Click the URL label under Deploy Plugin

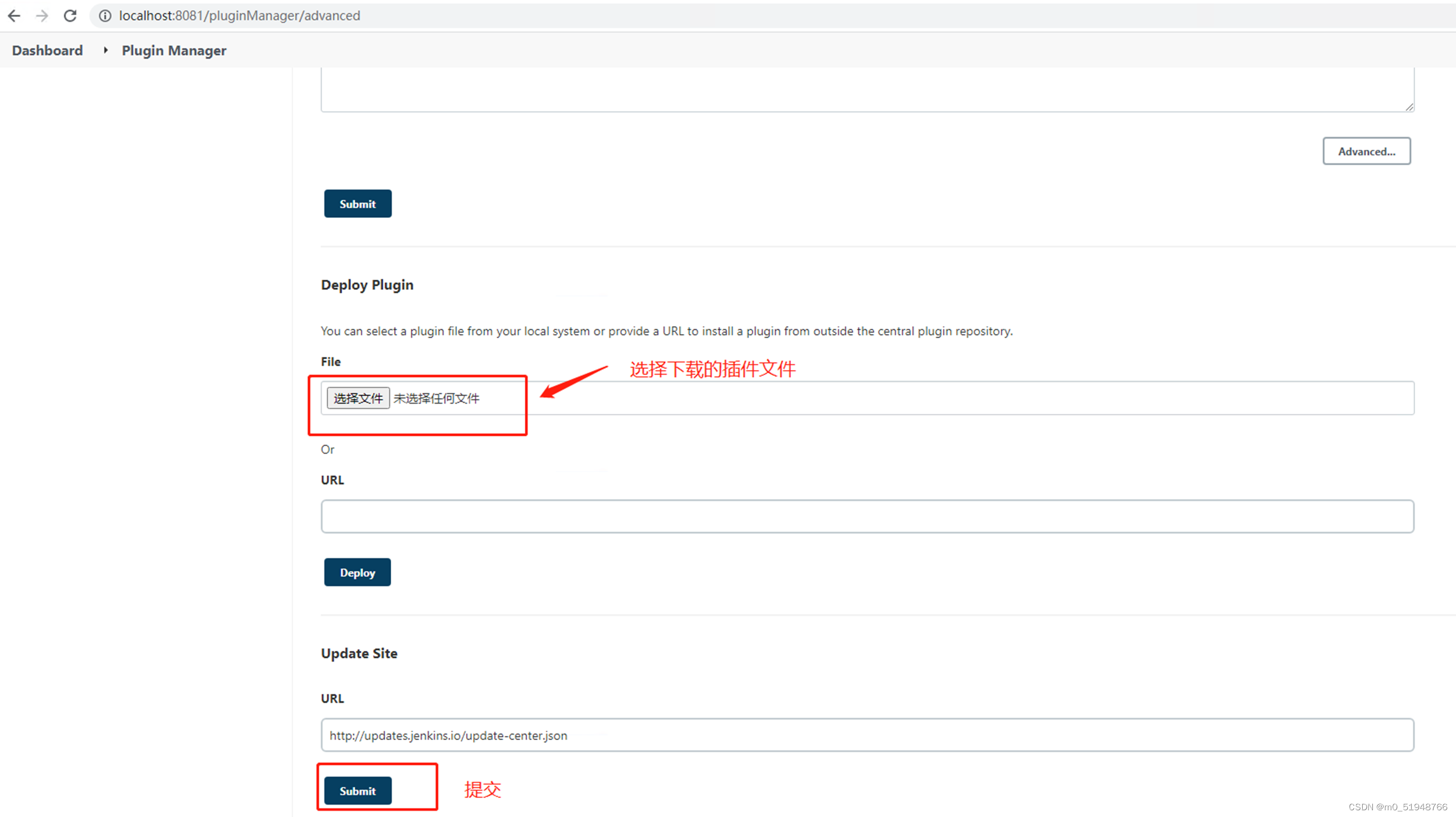click(x=332, y=480)
